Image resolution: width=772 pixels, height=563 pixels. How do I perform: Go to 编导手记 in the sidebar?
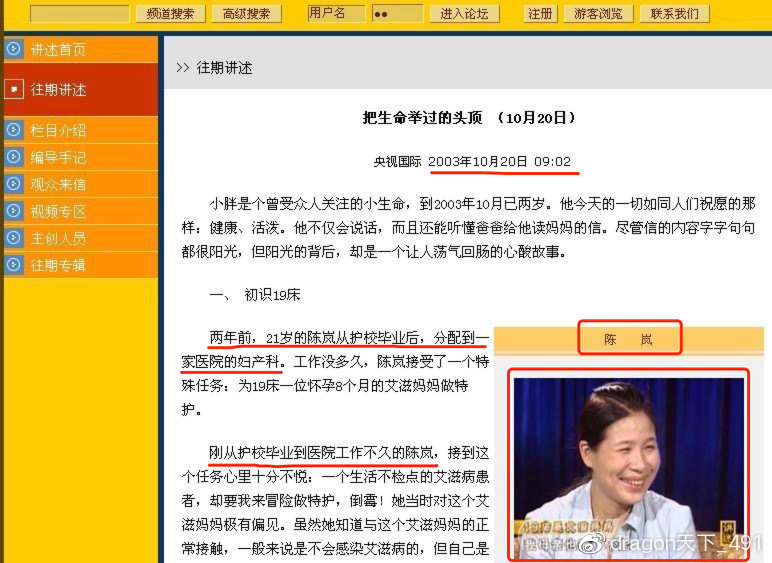pos(81,157)
